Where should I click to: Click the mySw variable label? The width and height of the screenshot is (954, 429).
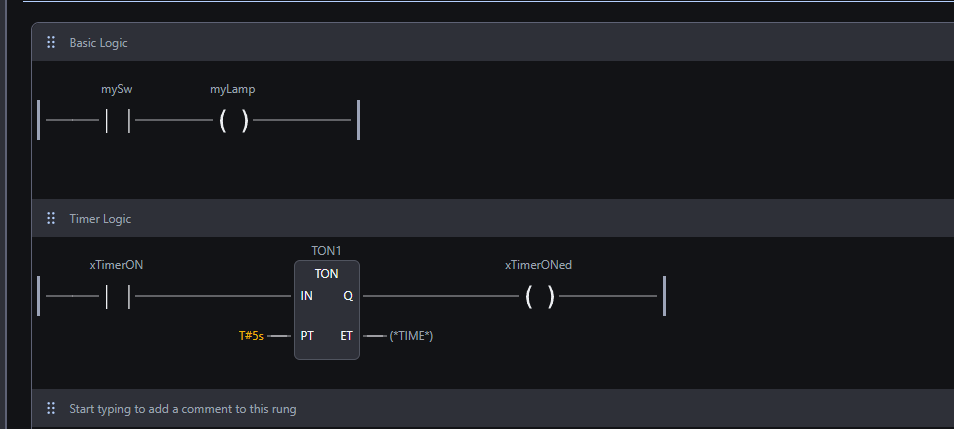(x=117, y=89)
